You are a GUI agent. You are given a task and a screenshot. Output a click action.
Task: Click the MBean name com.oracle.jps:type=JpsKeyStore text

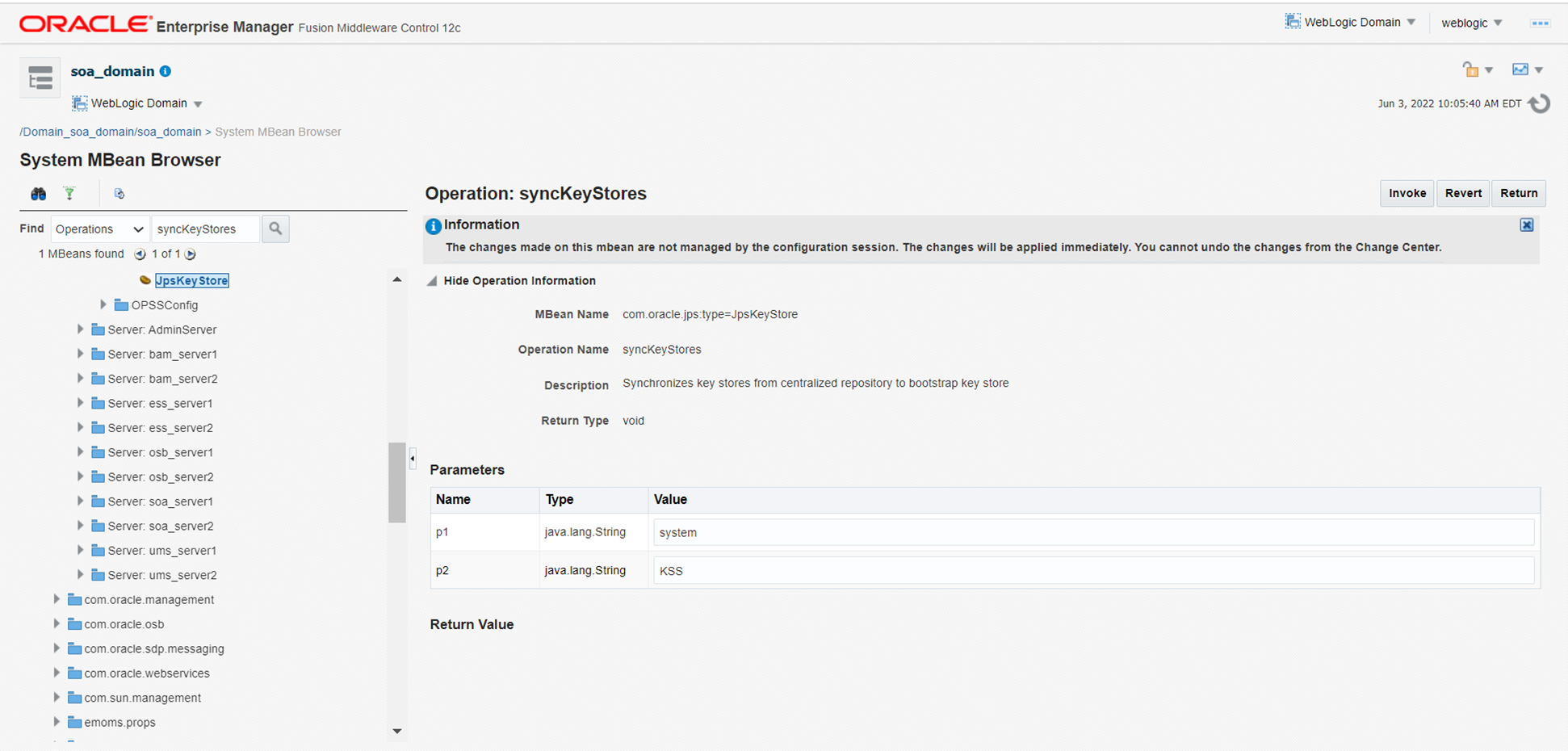click(710, 314)
